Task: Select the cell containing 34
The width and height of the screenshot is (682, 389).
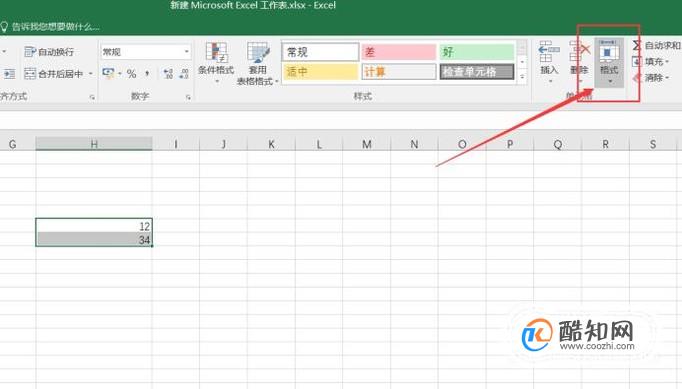Action: 94,239
